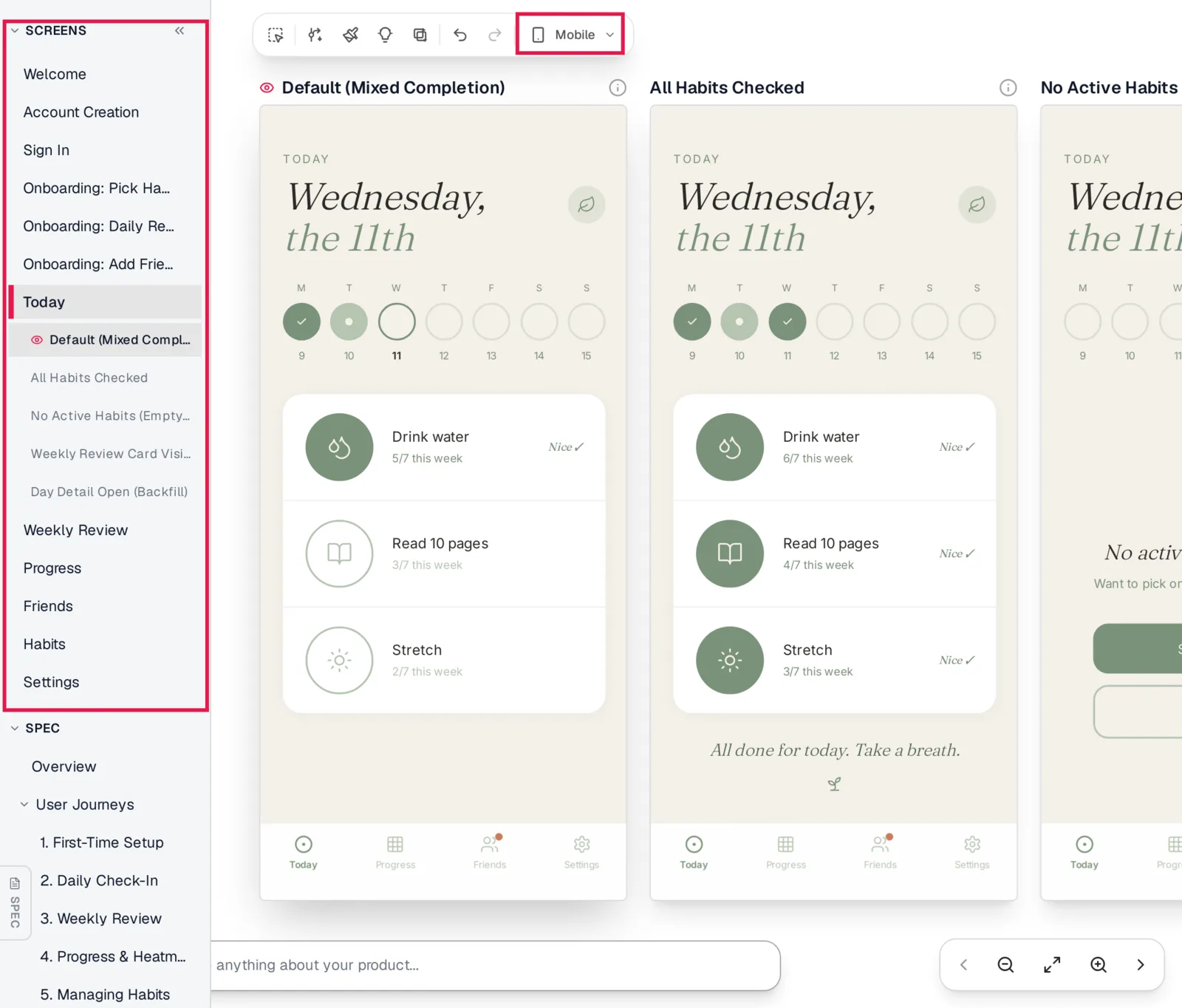Image resolution: width=1182 pixels, height=1008 pixels.
Task: Open Friends tab in Default frame navbar
Action: tap(490, 852)
